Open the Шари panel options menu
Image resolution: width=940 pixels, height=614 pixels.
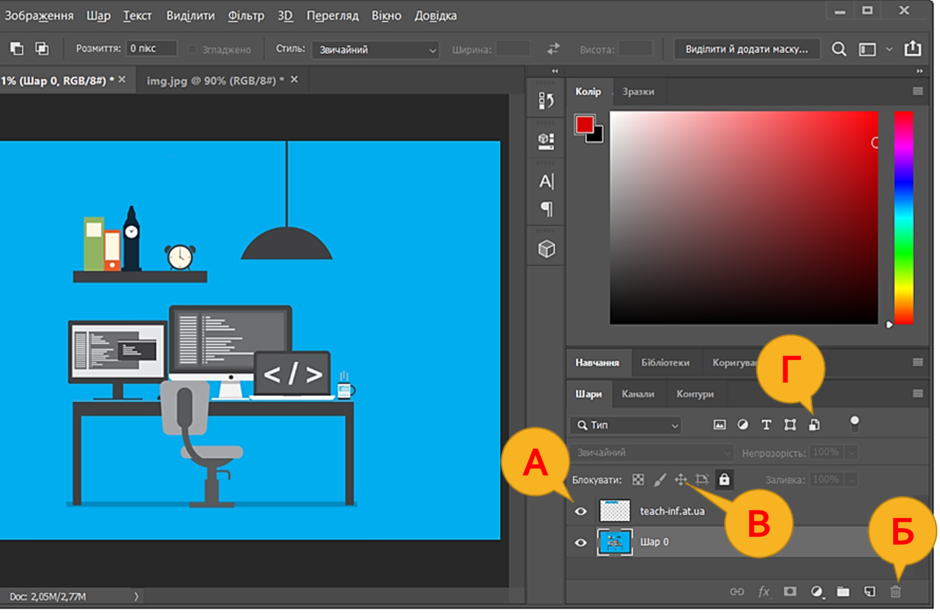[918, 393]
